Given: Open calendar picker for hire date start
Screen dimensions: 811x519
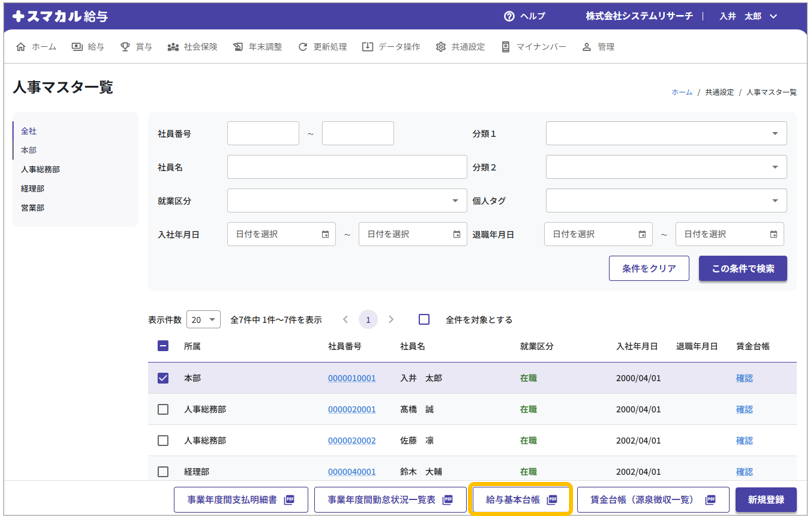Looking at the screenshot, I should pyautogui.click(x=325, y=234).
